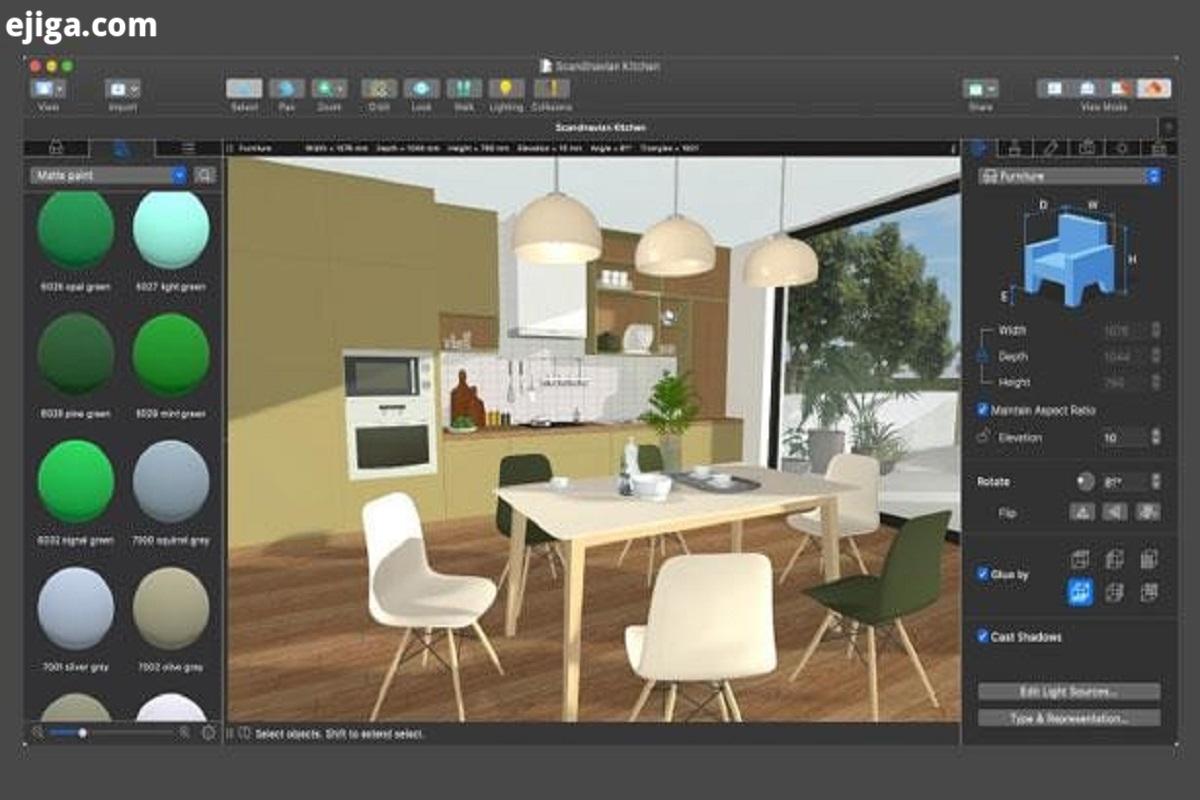The image size is (1200, 800).
Task: Uncheck Maintain Aspect Ratio
Action: coord(983,410)
